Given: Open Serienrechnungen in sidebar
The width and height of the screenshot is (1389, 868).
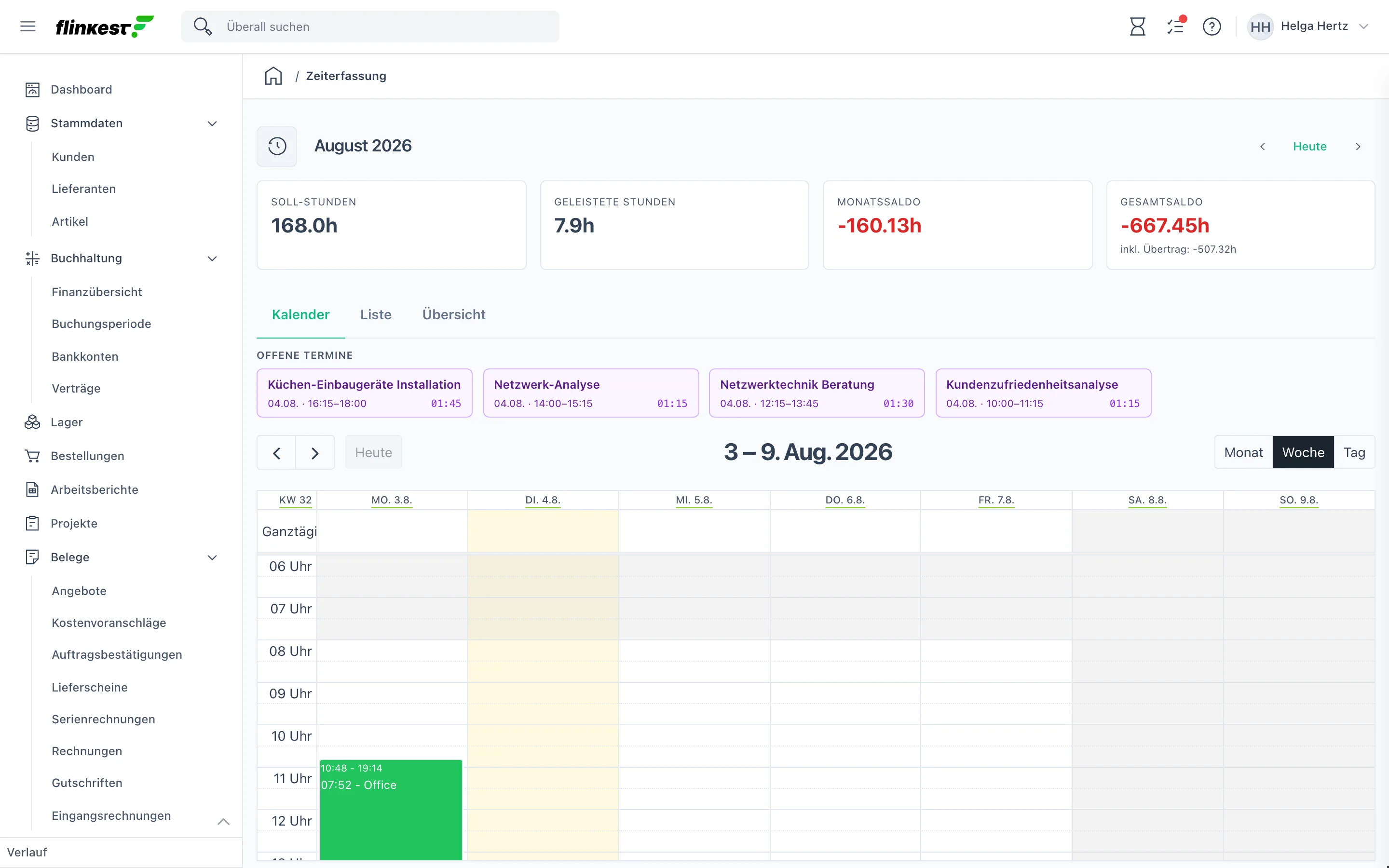Looking at the screenshot, I should coord(103,719).
